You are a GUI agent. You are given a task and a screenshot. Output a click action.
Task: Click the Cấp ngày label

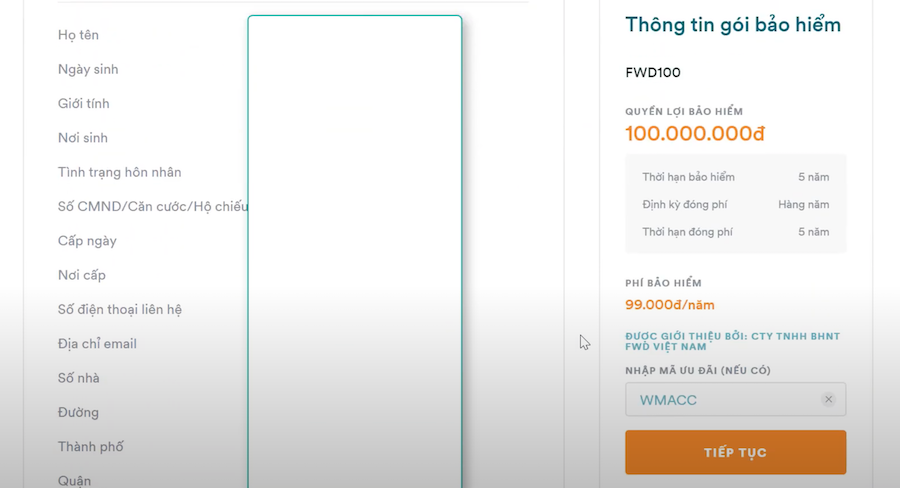click(x=87, y=241)
